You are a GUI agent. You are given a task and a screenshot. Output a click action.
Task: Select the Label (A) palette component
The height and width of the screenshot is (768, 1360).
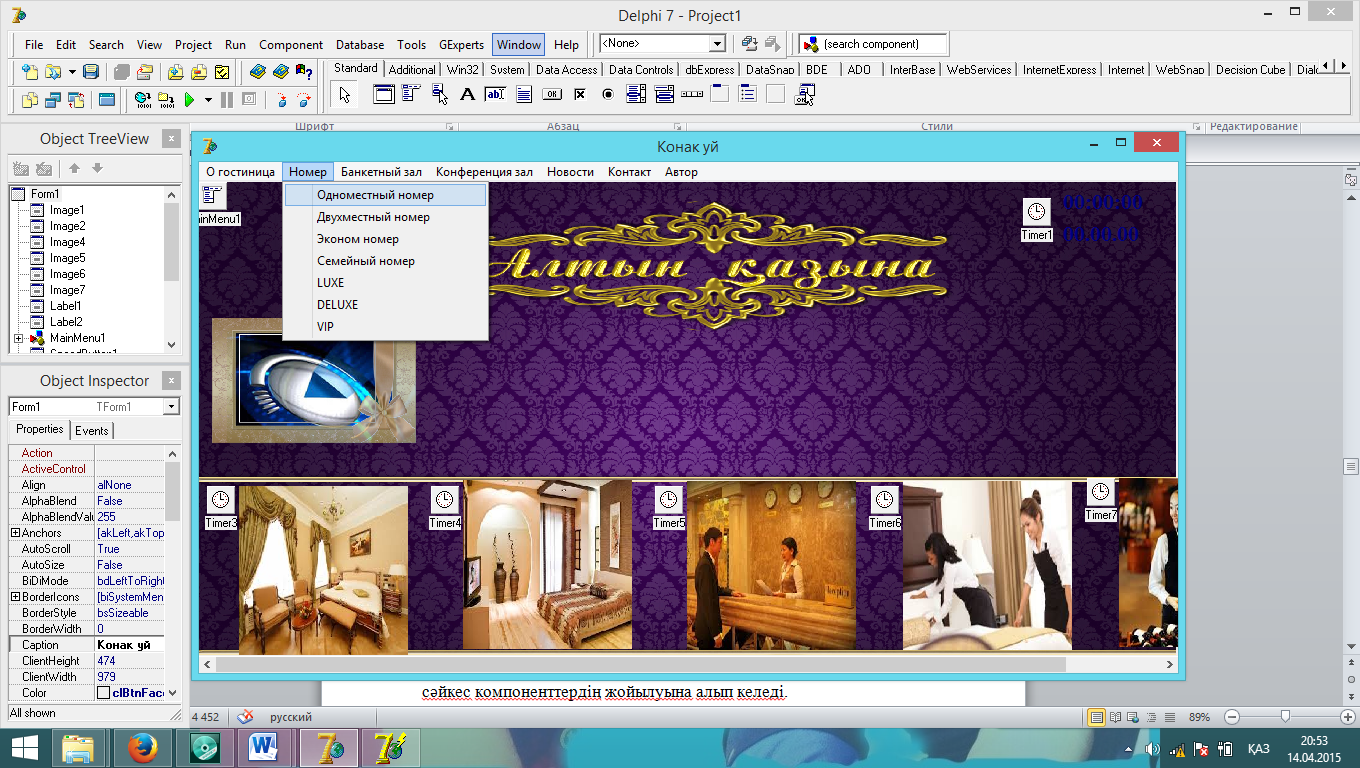point(467,95)
